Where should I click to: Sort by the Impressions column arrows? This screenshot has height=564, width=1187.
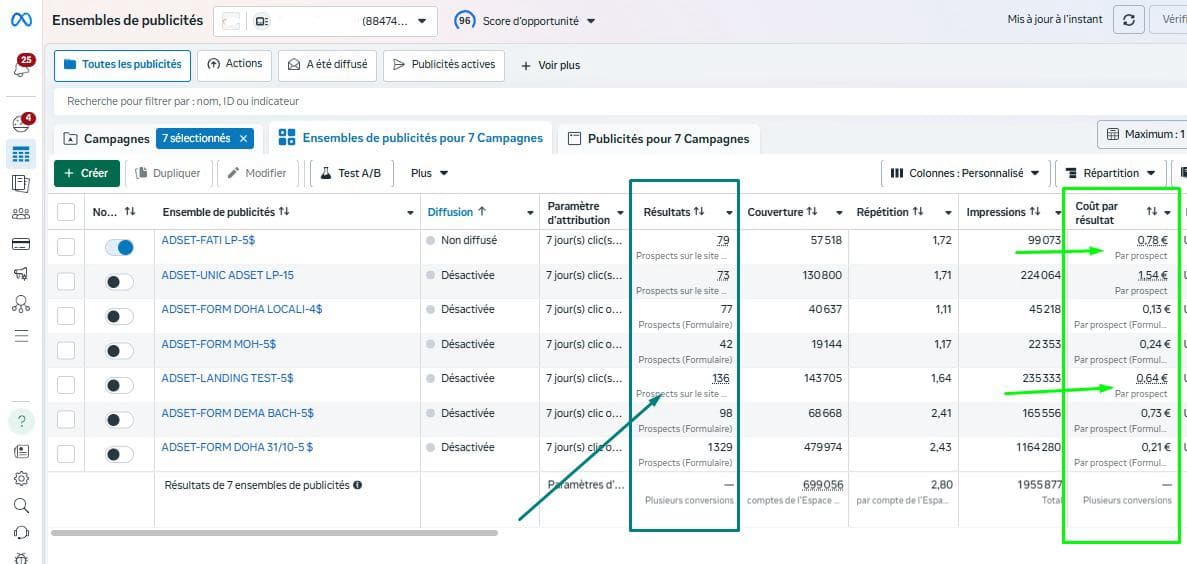pyautogui.click(x=1035, y=212)
